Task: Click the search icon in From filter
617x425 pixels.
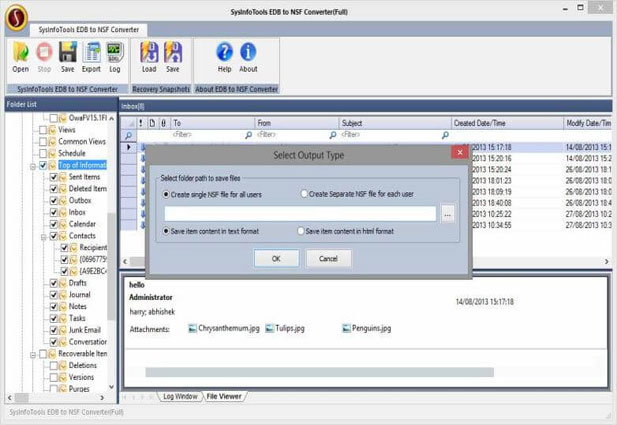Action: click(333, 135)
